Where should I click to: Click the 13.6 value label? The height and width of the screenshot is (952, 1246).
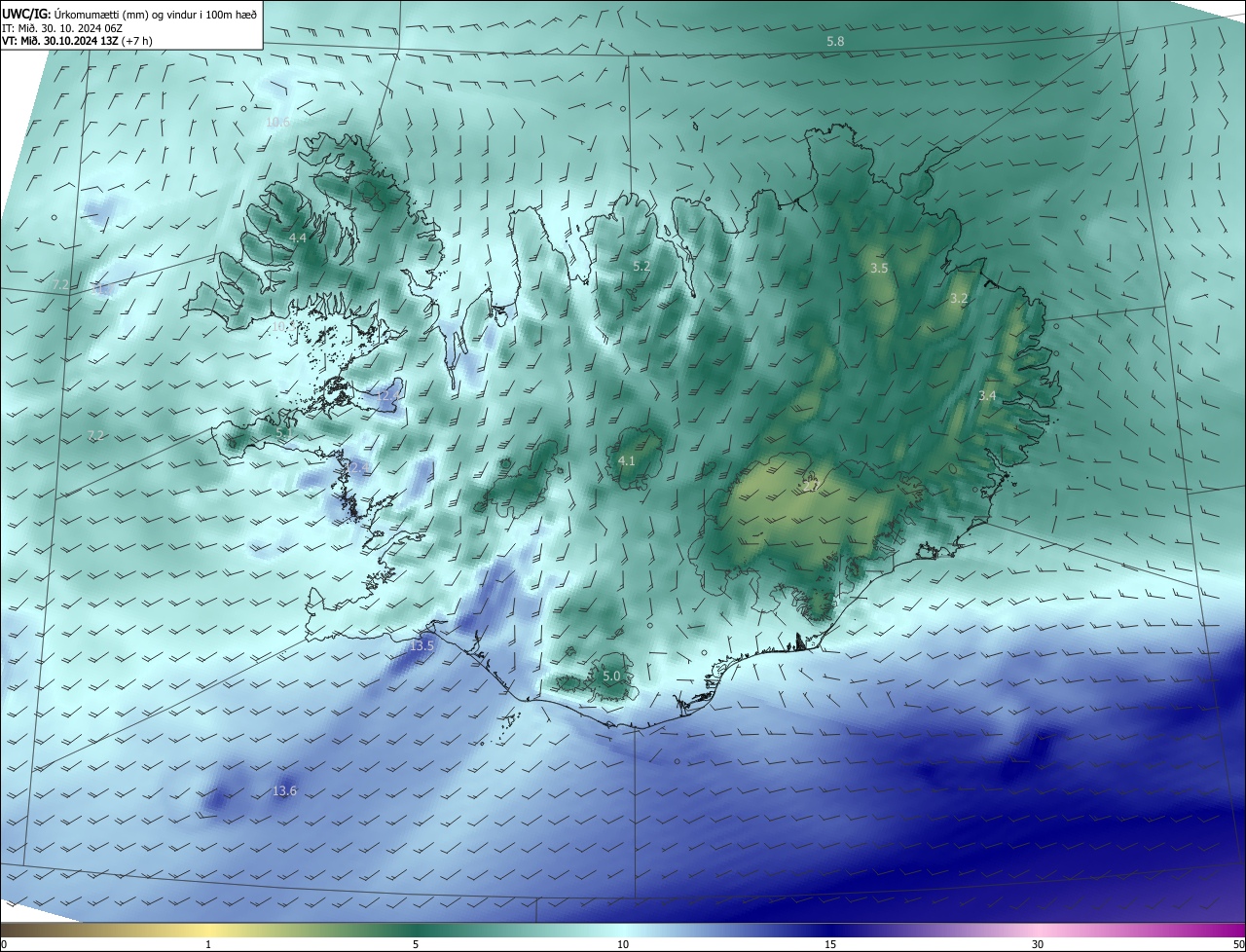284,790
